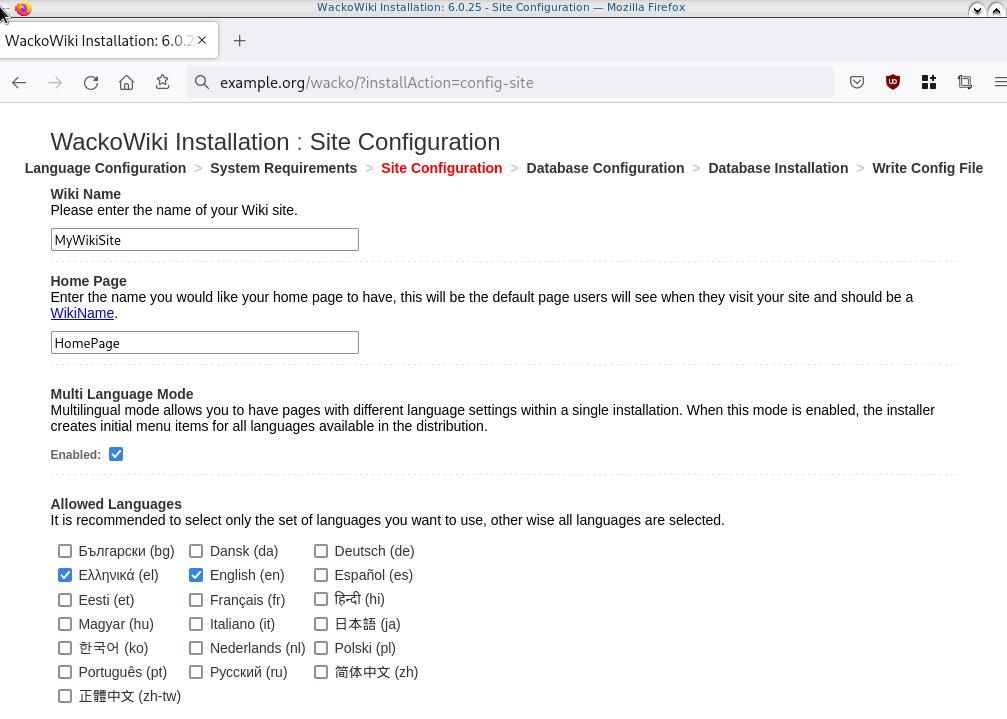Enable the Deutsch (de) language checkbox
This screenshot has width=1007, height=719.
pos(321,551)
